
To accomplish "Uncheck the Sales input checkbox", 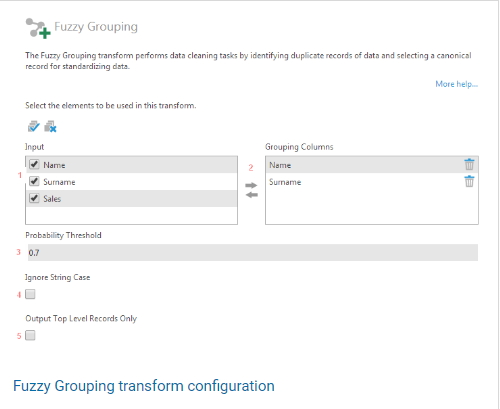I will pyautogui.click(x=34, y=198).
